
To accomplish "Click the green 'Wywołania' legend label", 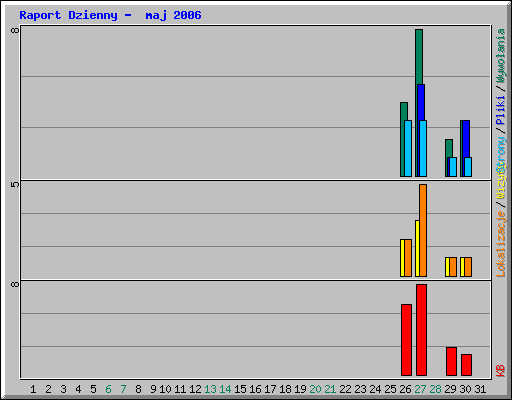I will [x=501, y=56].
